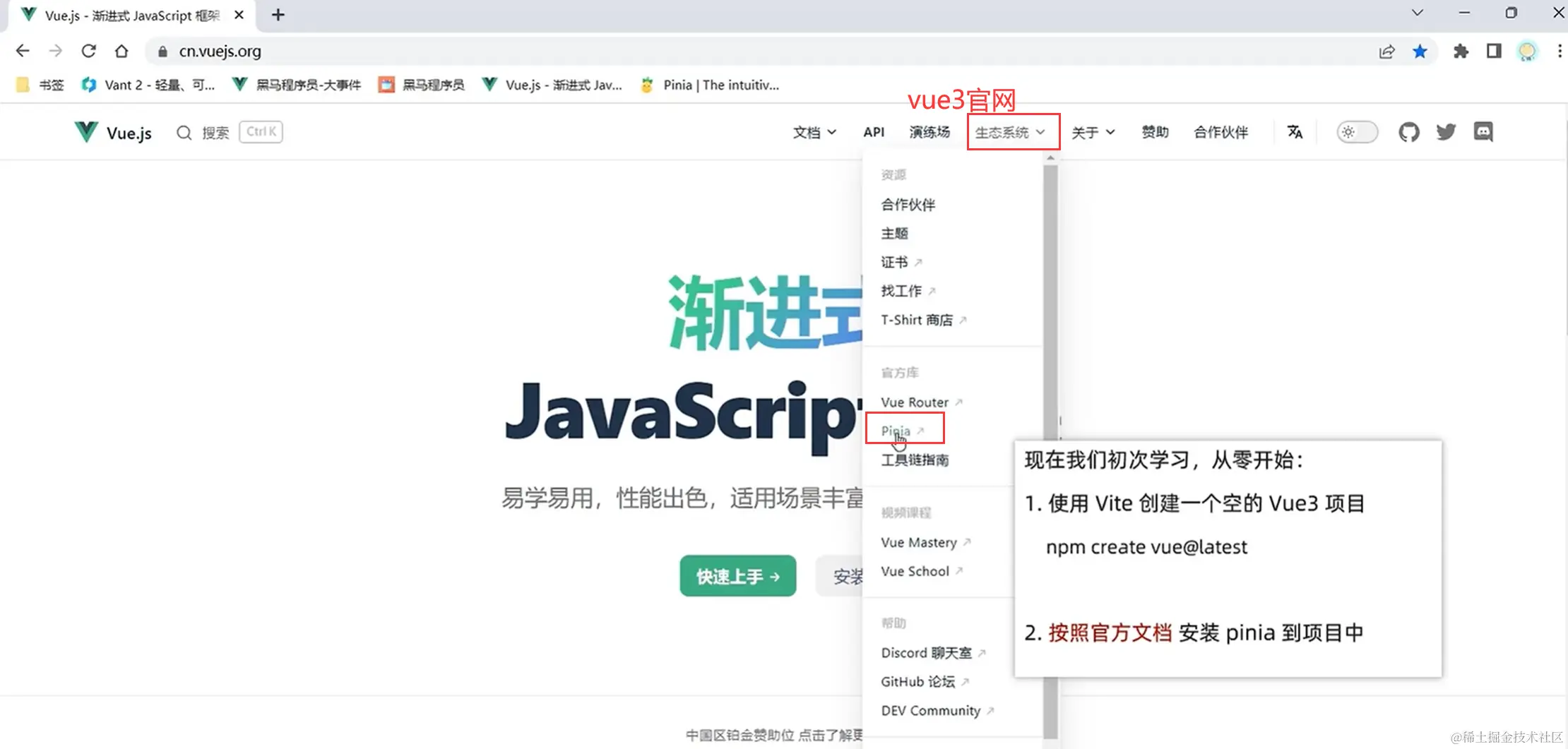Expand the 关于 dropdown menu
Viewport: 1568px width, 749px height.
pos(1093,132)
